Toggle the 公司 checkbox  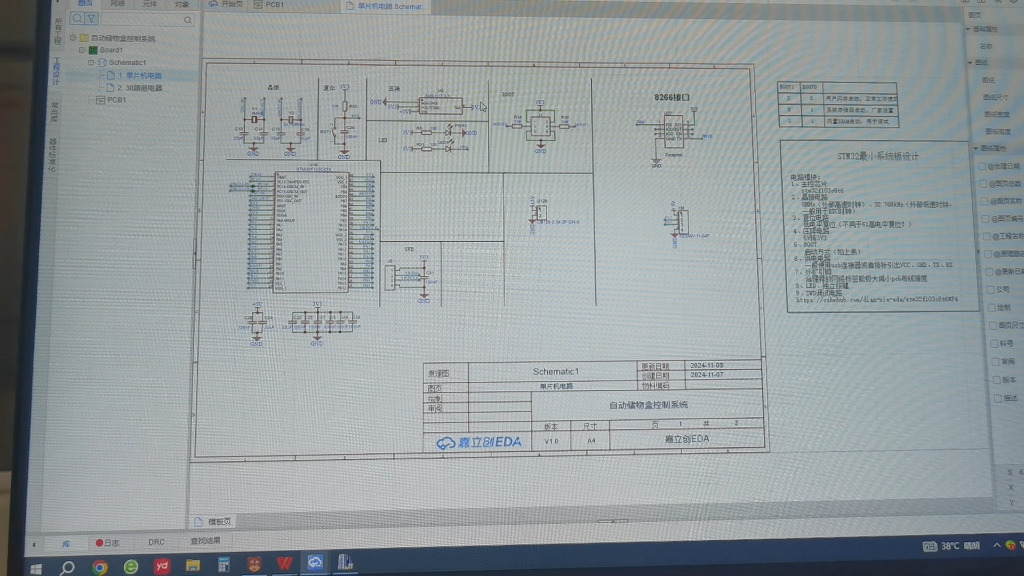(991, 289)
